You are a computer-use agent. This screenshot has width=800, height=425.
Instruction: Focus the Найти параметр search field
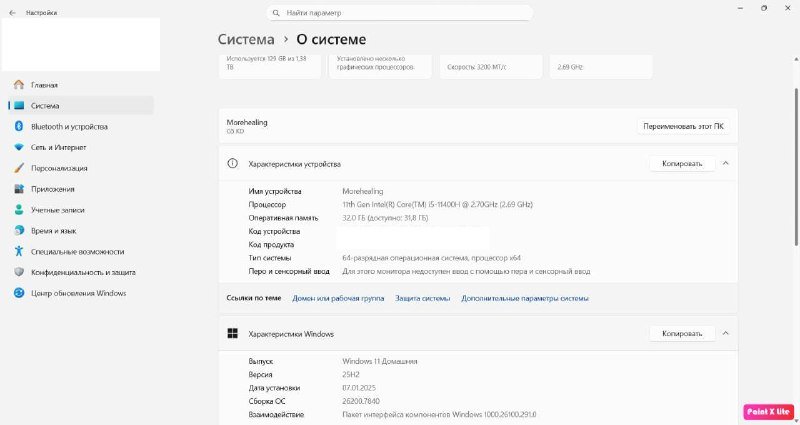pos(399,13)
